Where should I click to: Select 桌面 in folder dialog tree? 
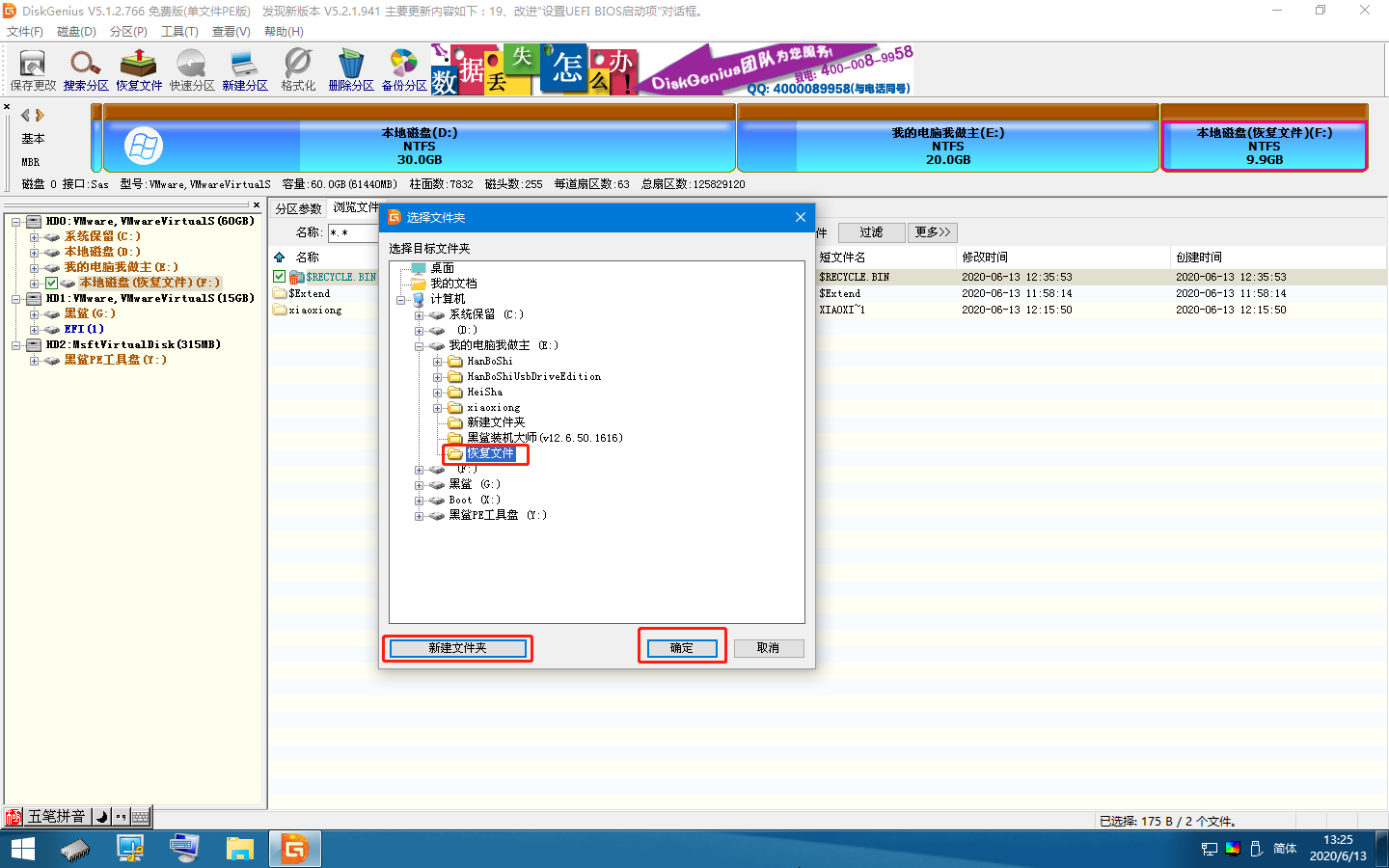click(442, 268)
